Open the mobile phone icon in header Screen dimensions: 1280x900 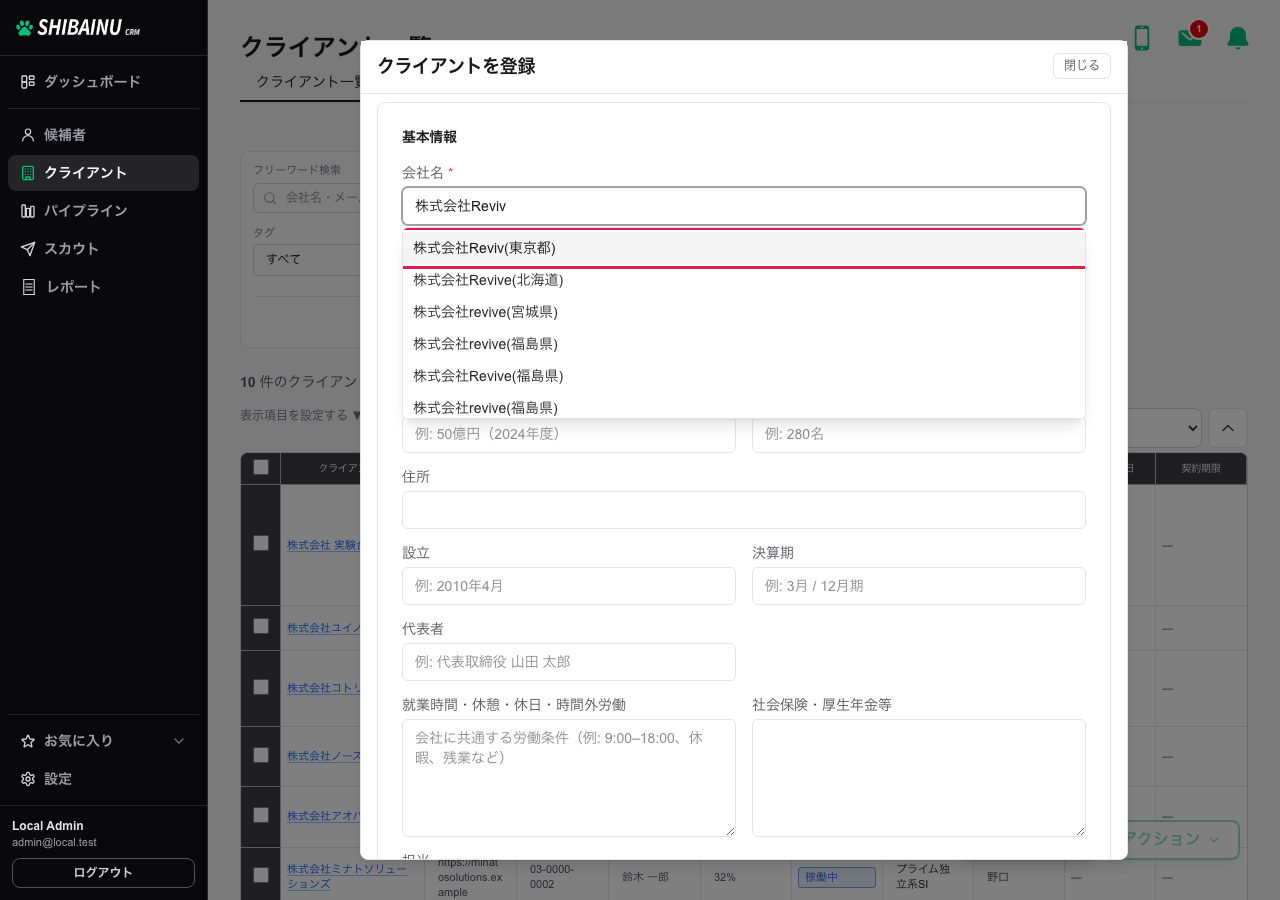click(x=1141, y=38)
